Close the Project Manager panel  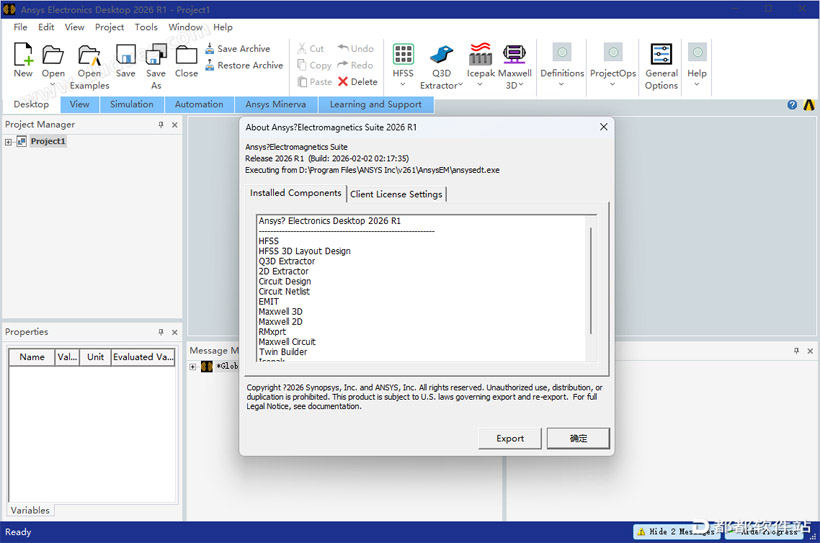pyautogui.click(x=175, y=125)
